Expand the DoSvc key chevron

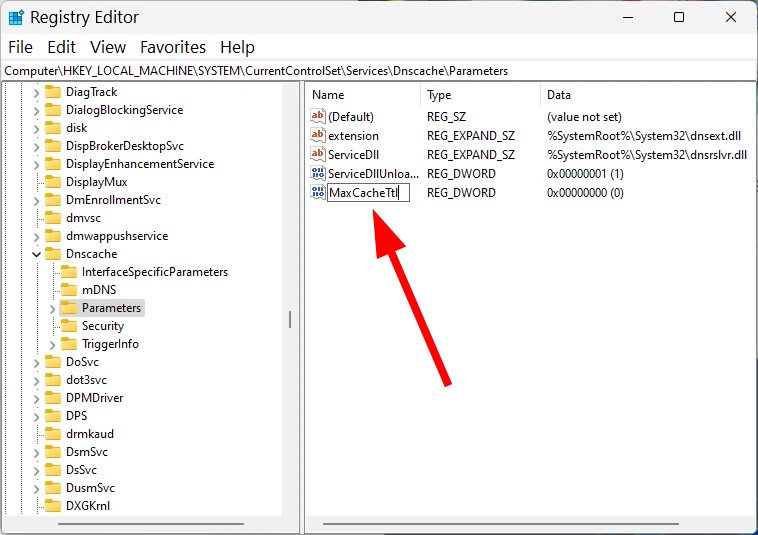pyautogui.click(x=36, y=362)
